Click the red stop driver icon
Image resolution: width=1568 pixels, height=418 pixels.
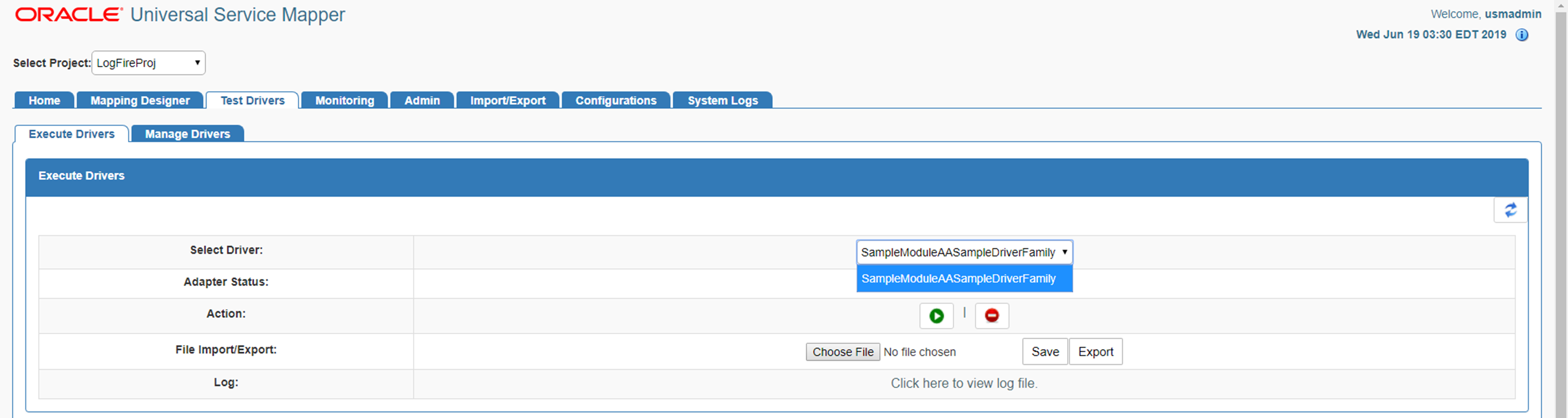992,316
